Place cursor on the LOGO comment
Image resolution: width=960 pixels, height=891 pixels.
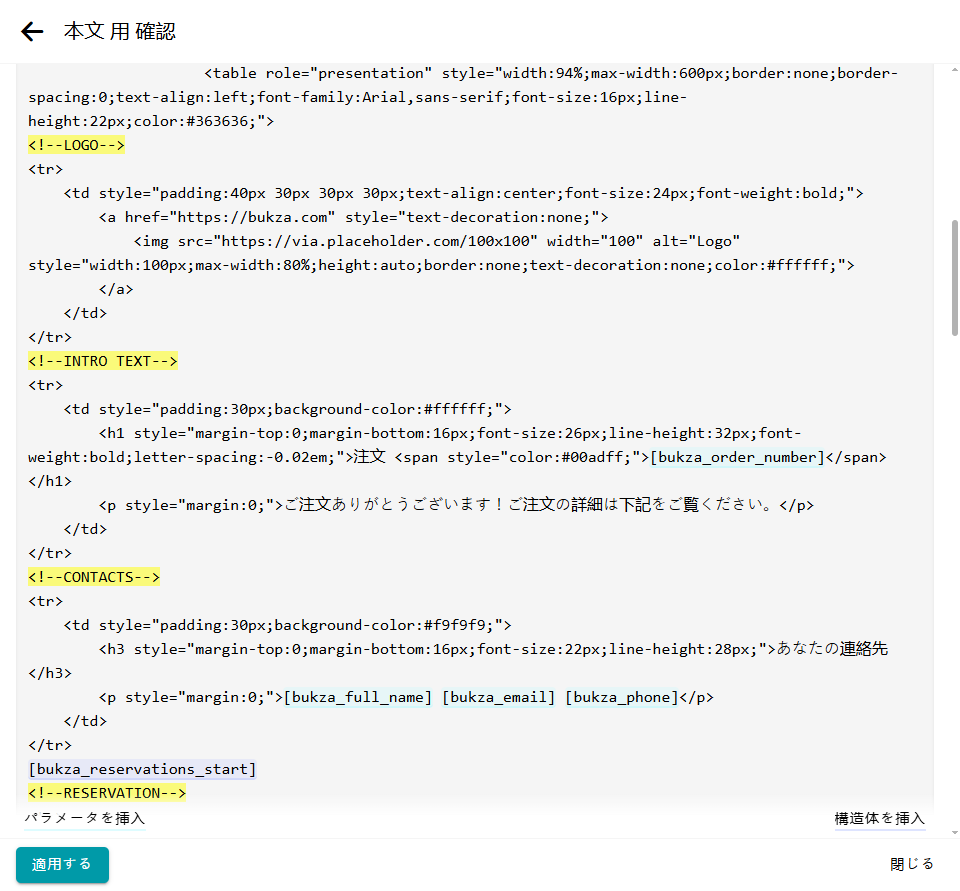pos(76,145)
